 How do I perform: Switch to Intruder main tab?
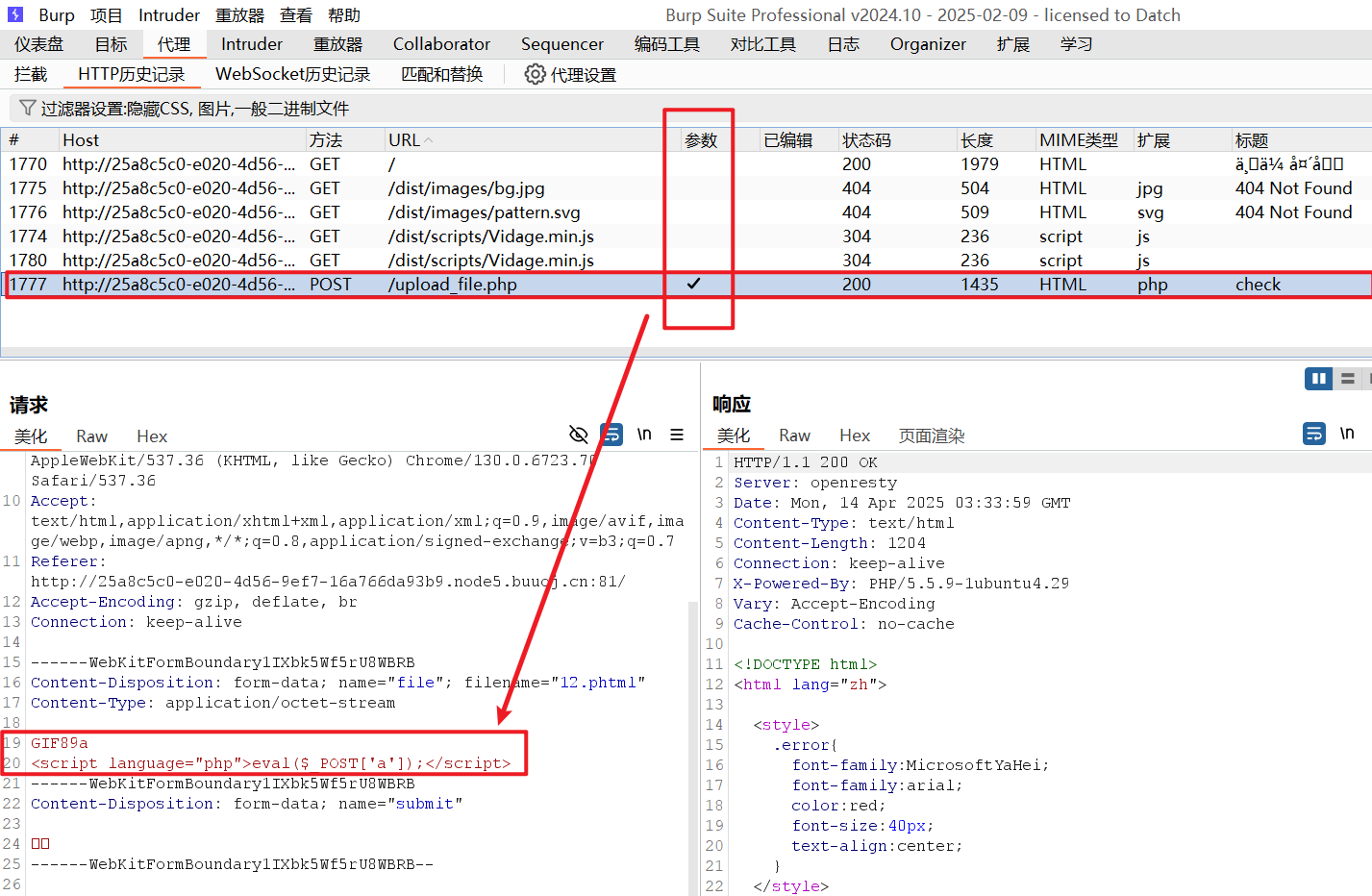252,44
